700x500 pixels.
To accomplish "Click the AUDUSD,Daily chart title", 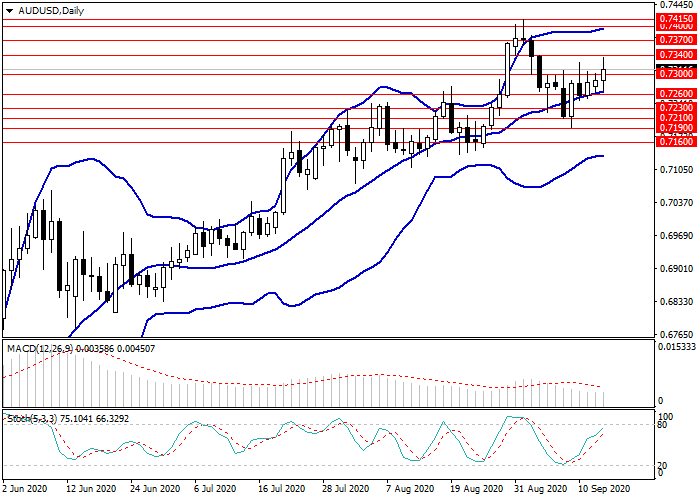I will 46,10.
